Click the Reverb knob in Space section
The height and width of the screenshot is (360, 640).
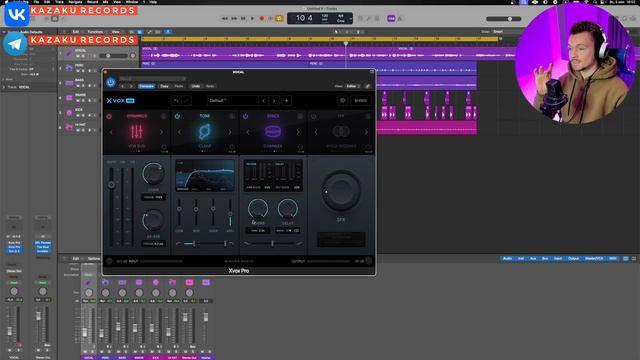(258, 209)
